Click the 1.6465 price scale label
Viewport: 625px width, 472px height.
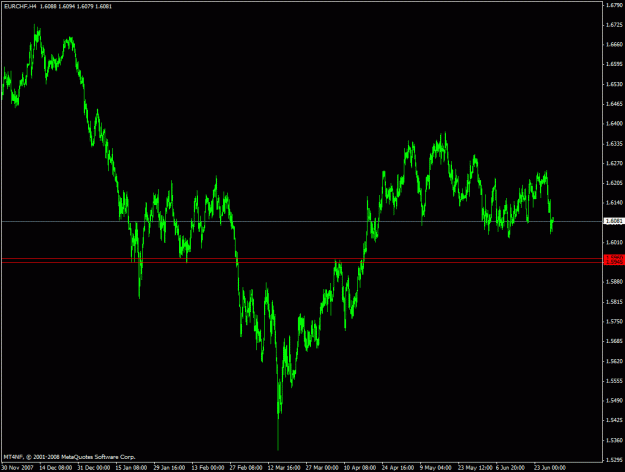pos(614,104)
